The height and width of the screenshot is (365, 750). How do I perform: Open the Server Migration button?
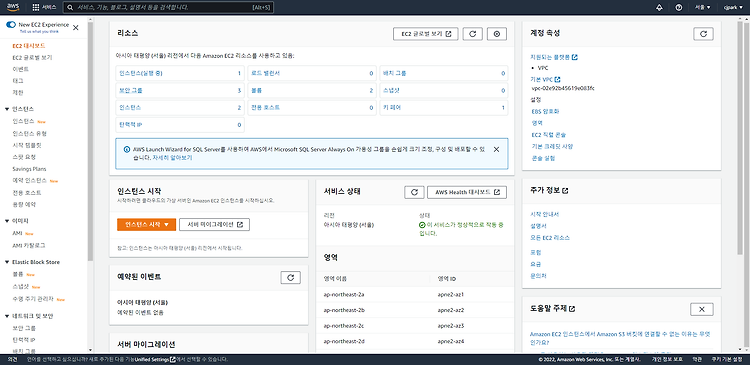coord(214,224)
